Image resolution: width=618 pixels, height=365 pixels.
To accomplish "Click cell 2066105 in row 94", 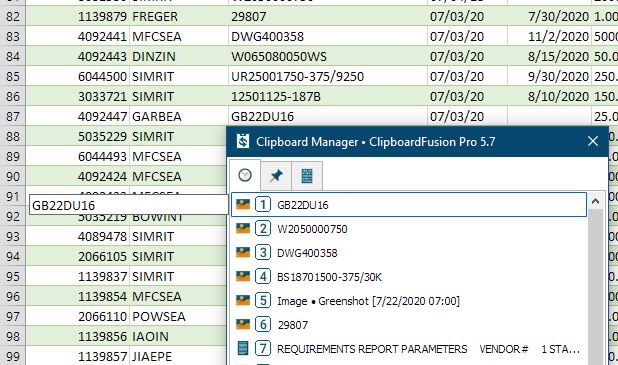I will pyautogui.click(x=78, y=257).
